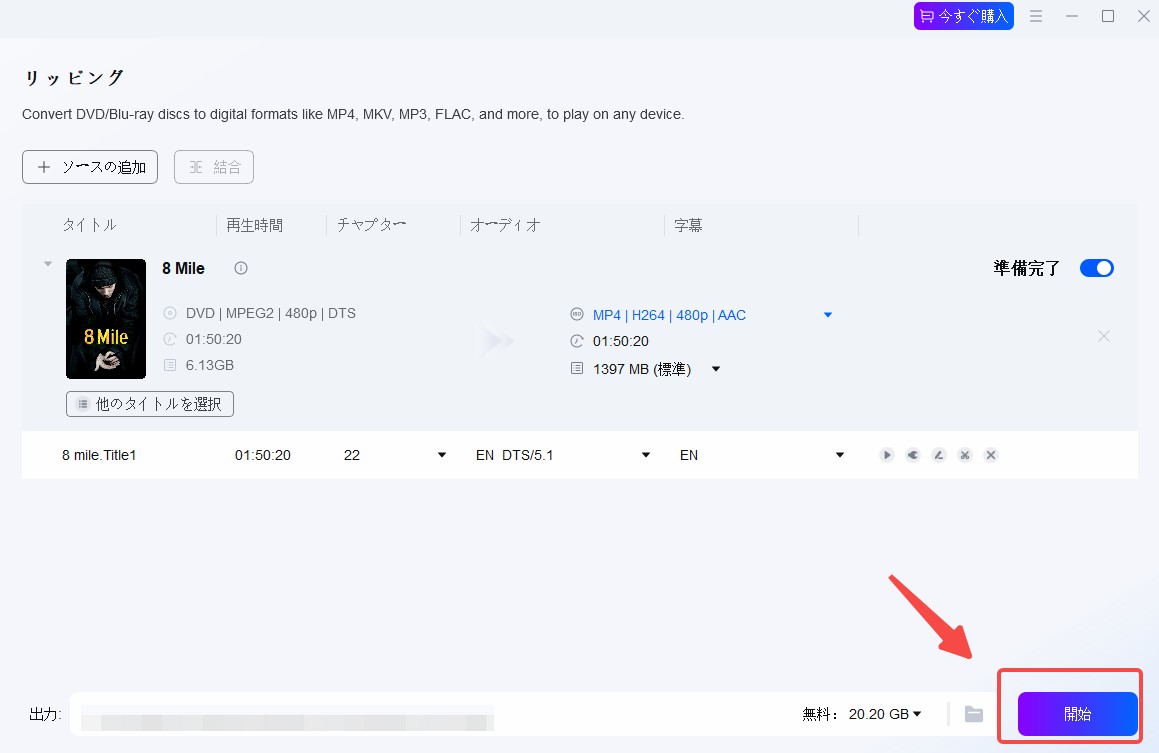
Task: Click the 今すぐ購入 purchase button
Action: pyautogui.click(x=964, y=16)
